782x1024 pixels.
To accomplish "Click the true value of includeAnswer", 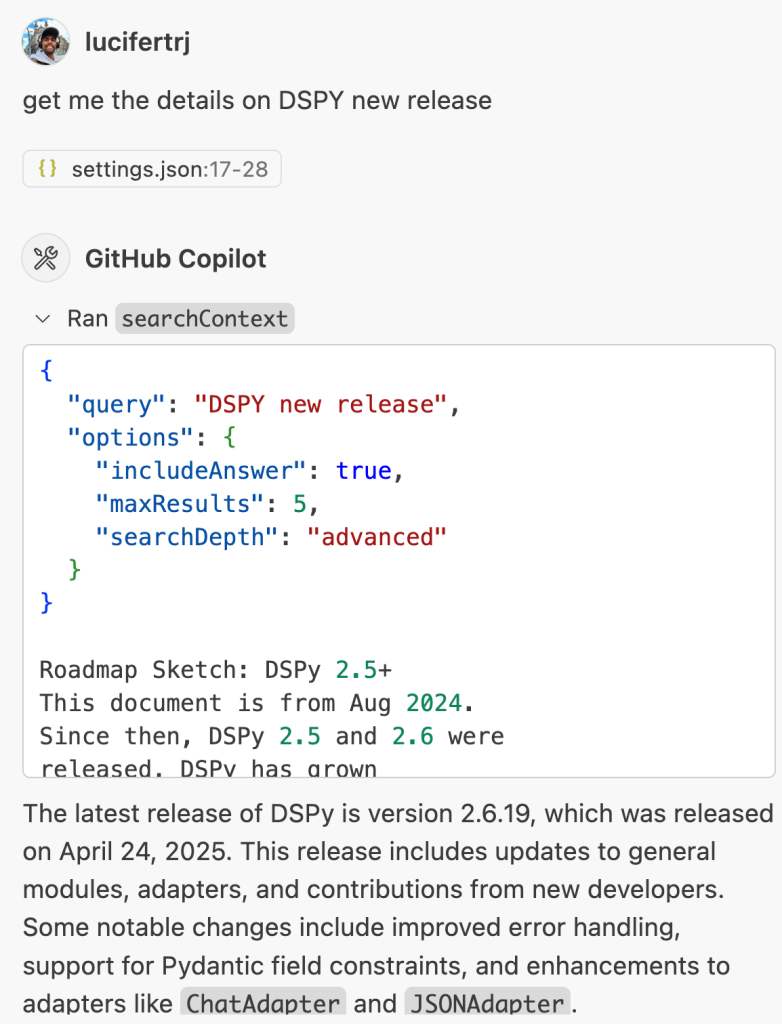I will click(x=364, y=471).
